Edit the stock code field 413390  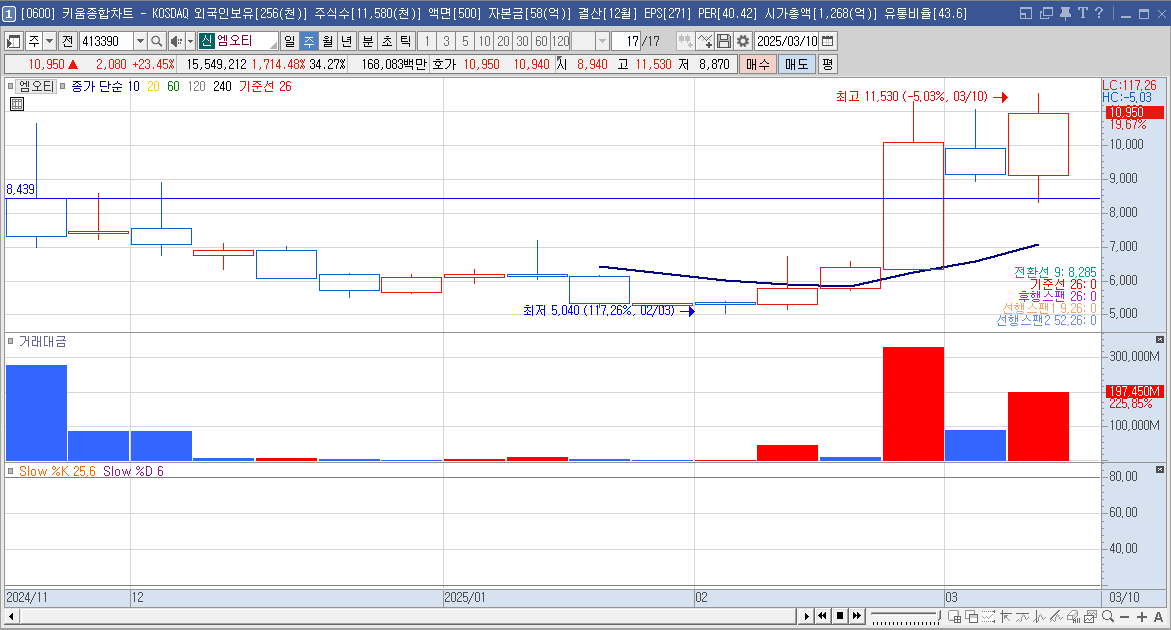pos(106,41)
